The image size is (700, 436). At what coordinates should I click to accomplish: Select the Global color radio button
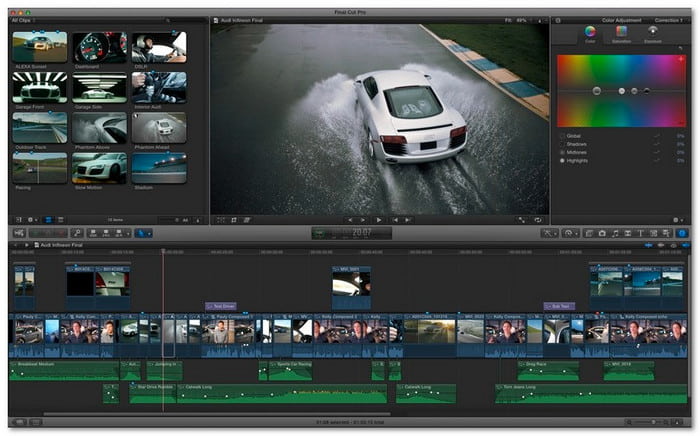[561, 135]
